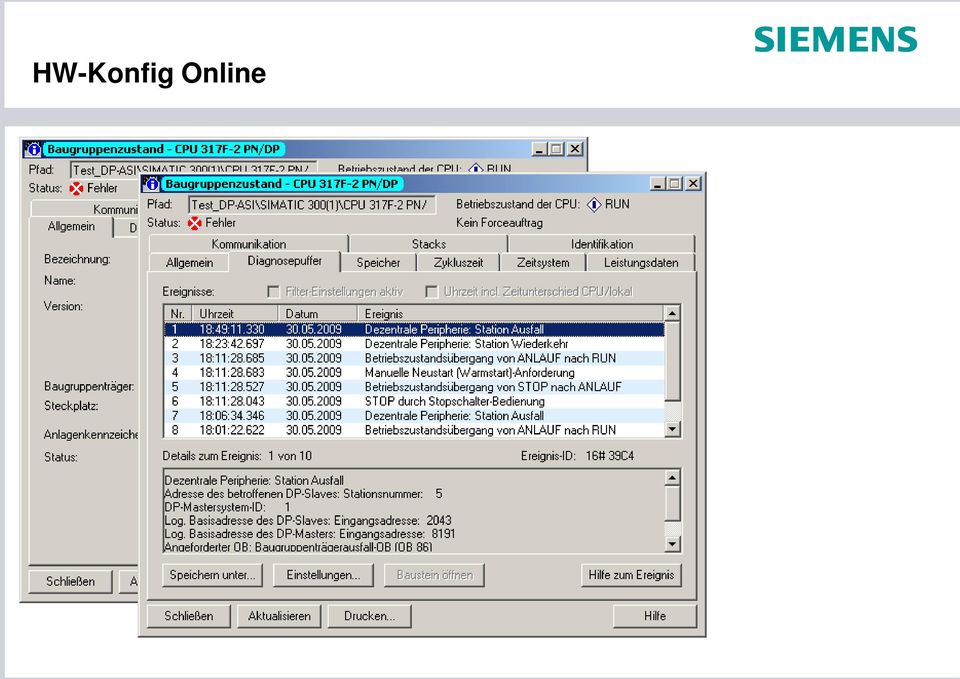Select event 8 at 18:01:22.622

pos(414,430)
